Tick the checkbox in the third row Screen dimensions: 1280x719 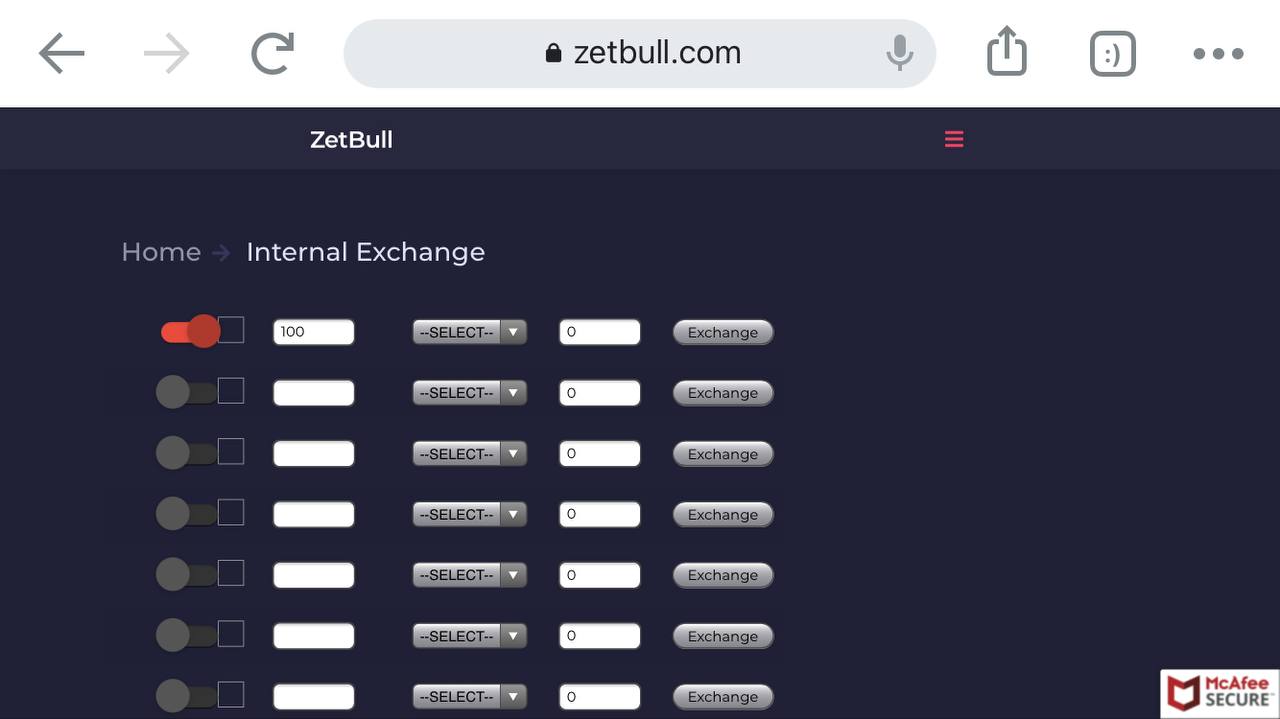point(231,451)
